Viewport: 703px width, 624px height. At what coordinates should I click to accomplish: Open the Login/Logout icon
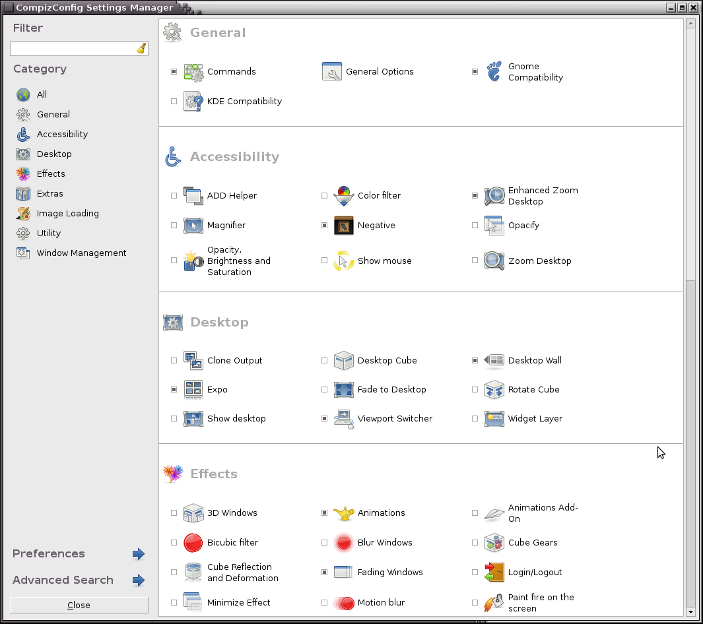click(x=494, y=572)
